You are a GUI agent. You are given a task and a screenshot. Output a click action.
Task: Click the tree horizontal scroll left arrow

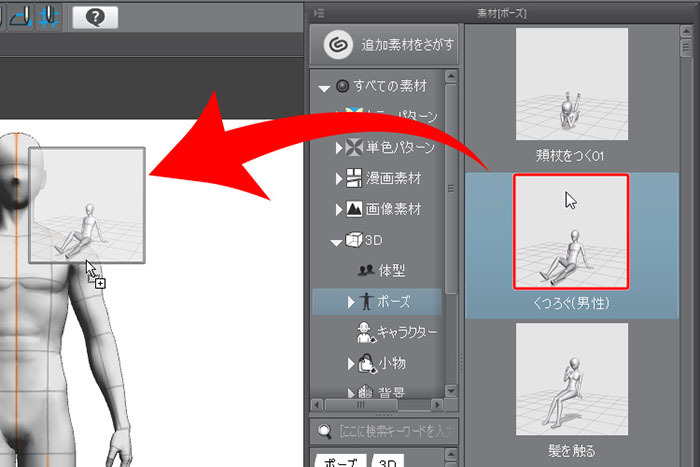[x=317, y=405]
